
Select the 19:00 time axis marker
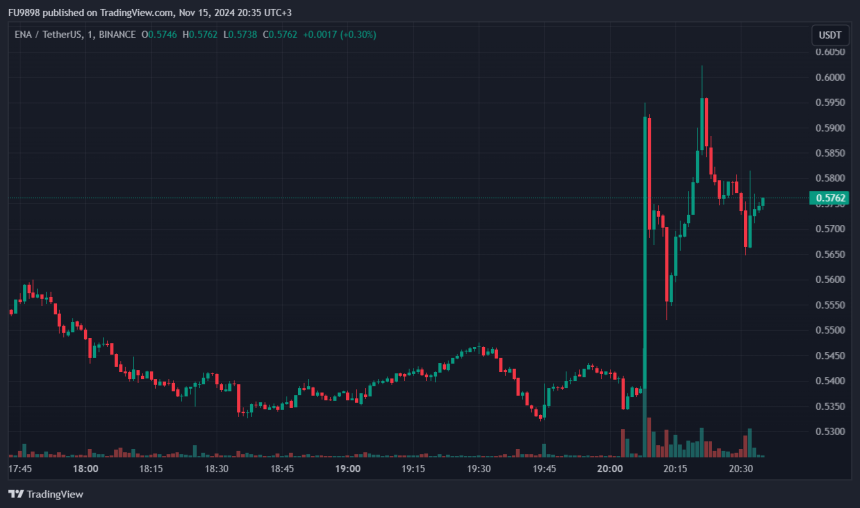348,468
